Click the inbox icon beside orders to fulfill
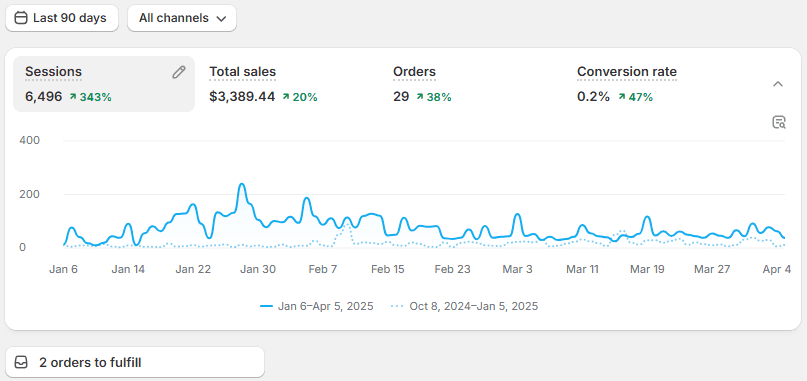The height and width of the screenshot is (381, 807). 21,362
